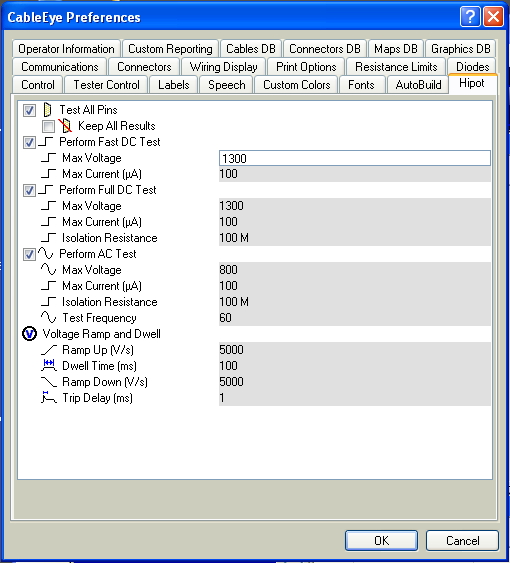Viewport: 510px width, 563px height.
Task: Click the Trip Delay value 1
Action: tap(355, 397)
